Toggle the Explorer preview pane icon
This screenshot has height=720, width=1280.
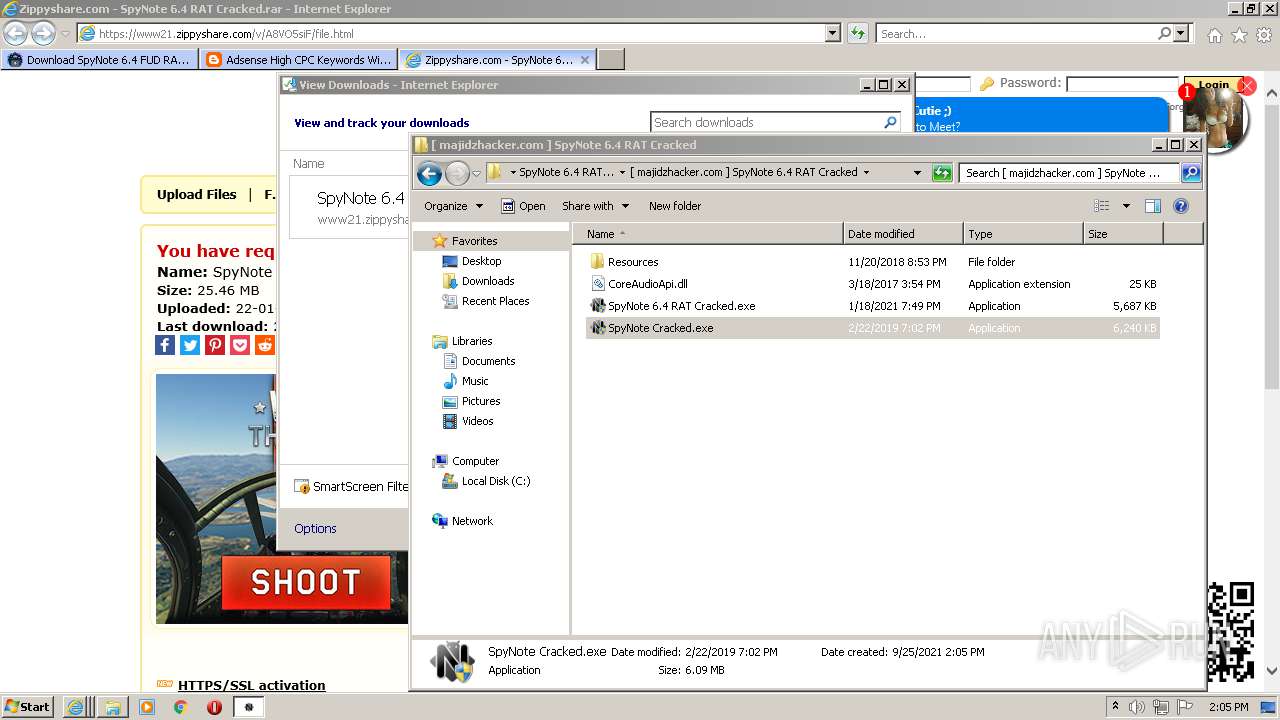[x=1152, y=206]
